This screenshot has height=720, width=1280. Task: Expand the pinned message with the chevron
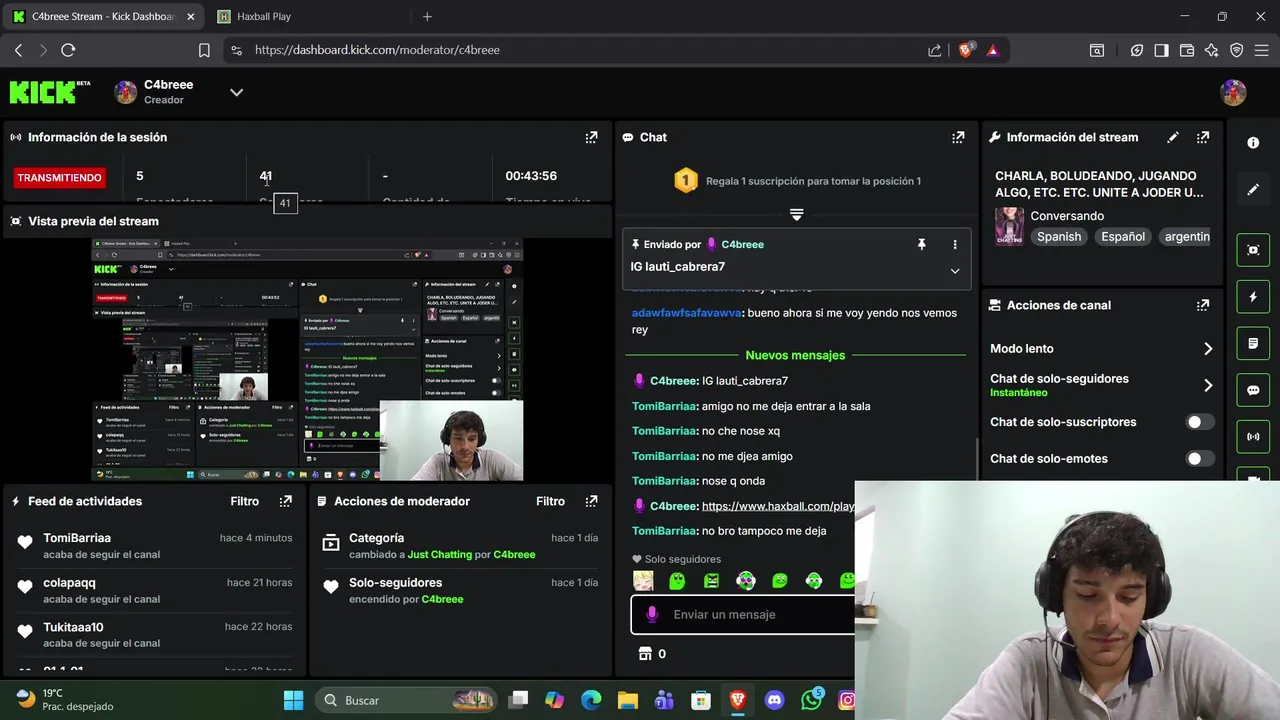coord(954,271)
